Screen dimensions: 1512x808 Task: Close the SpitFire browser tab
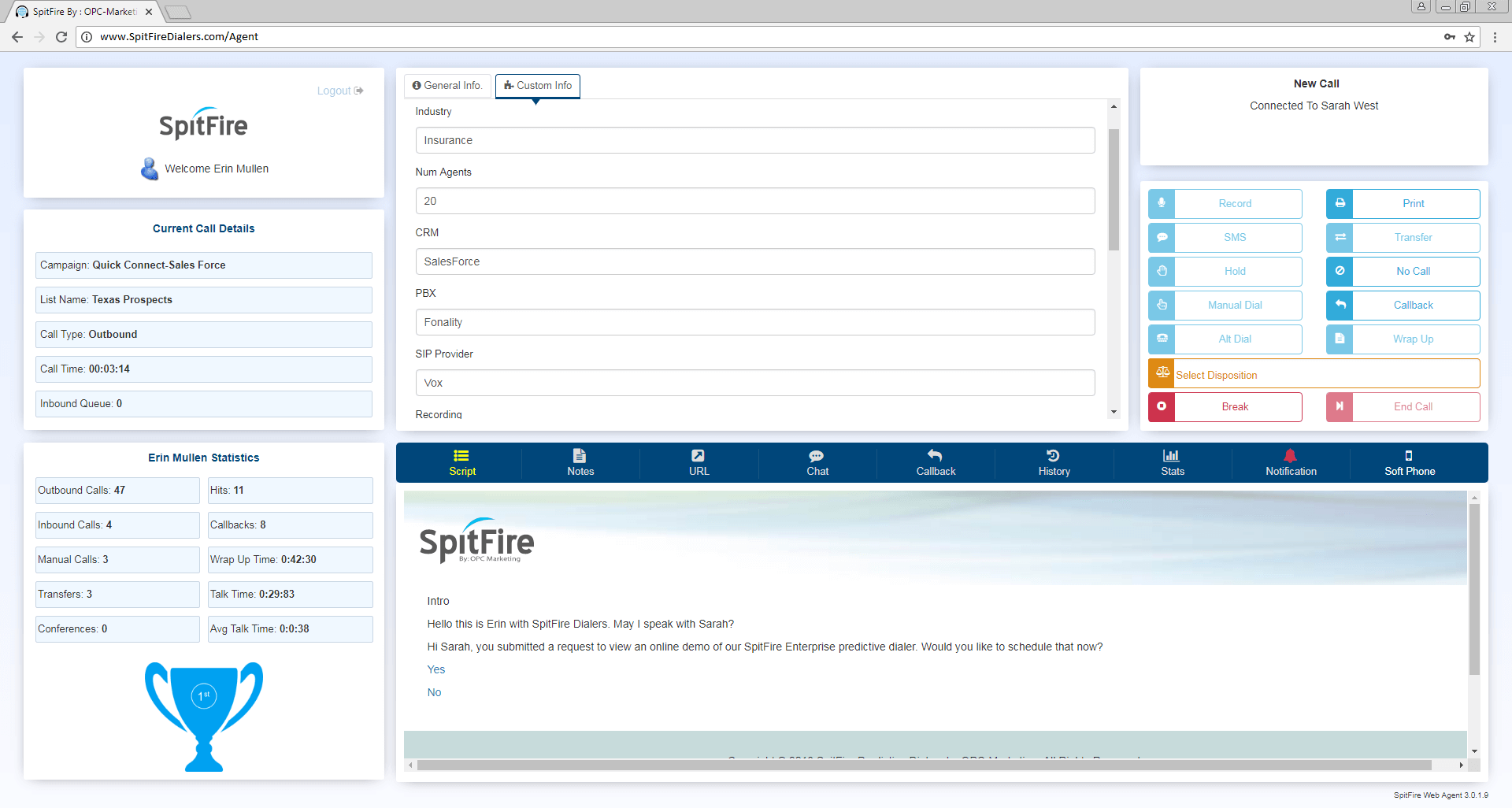[149, 12]
